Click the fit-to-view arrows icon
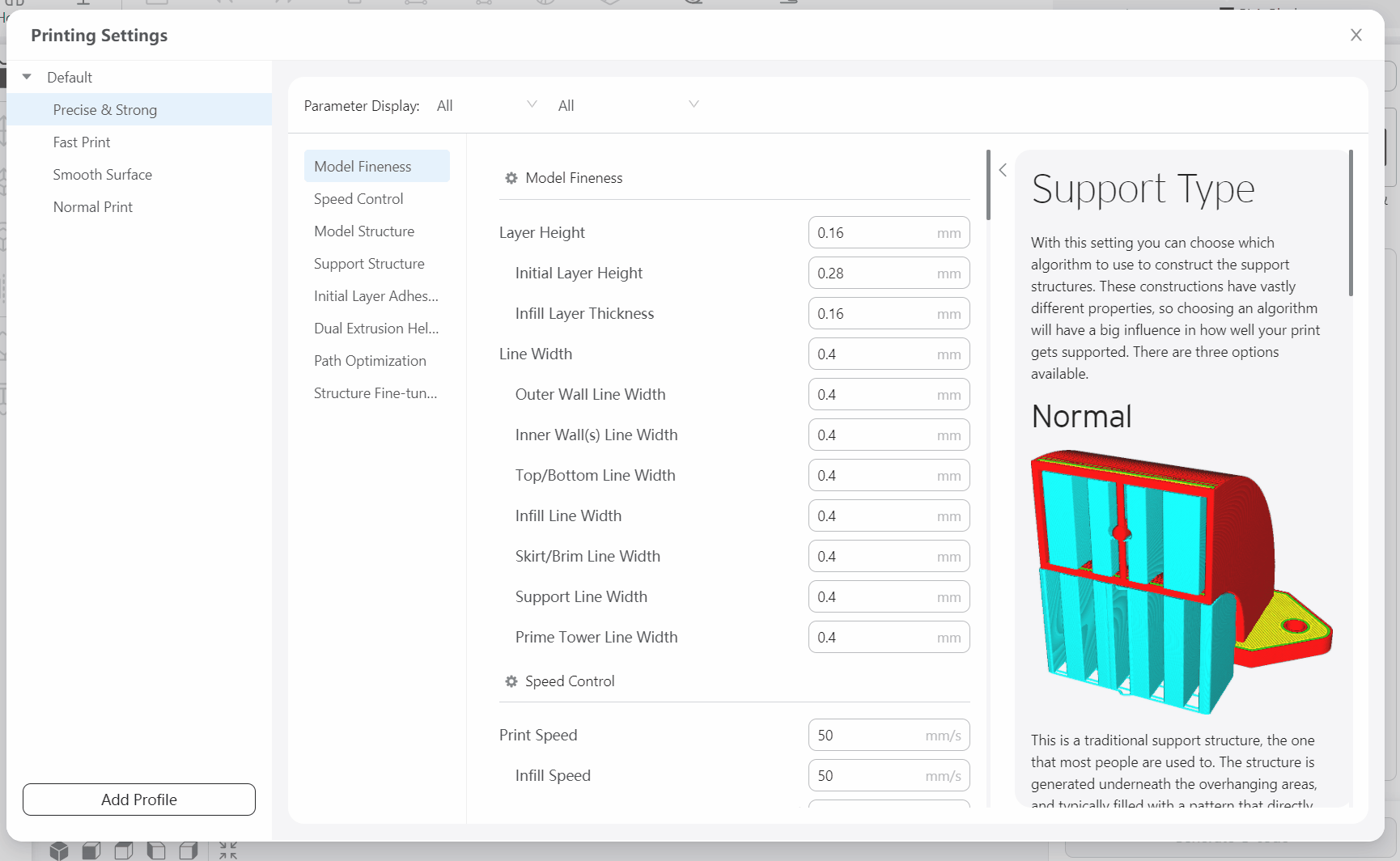Screen dimensions: 1400x861 pyautogui.click(x=228, y=850)
